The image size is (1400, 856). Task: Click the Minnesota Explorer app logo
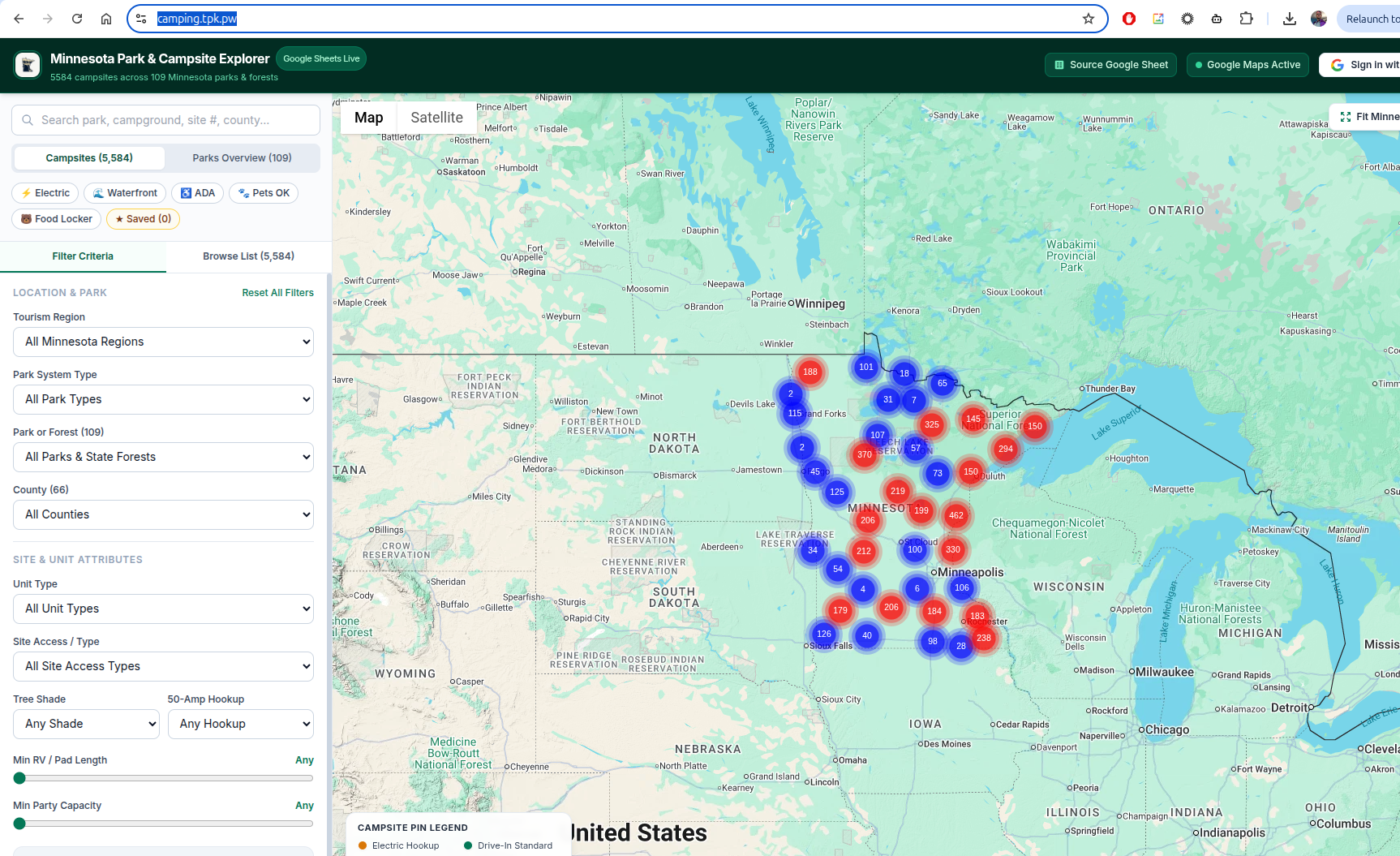(28, 65)
